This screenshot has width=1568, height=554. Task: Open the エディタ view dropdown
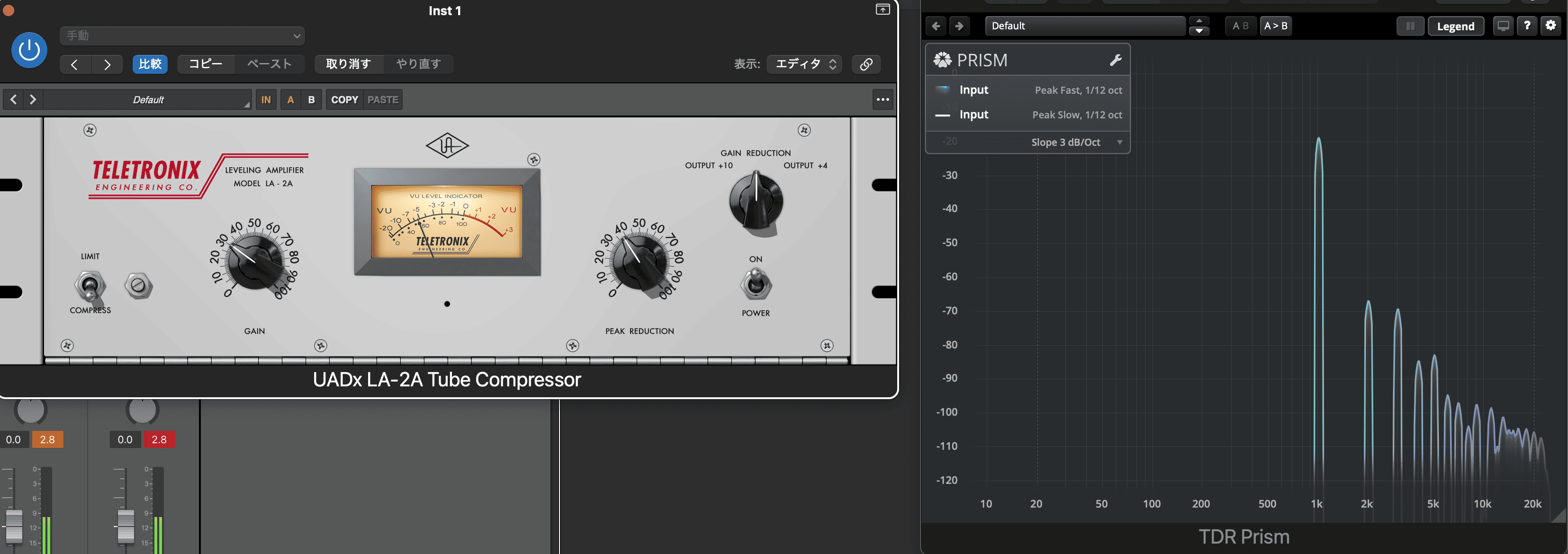point(805,64)
